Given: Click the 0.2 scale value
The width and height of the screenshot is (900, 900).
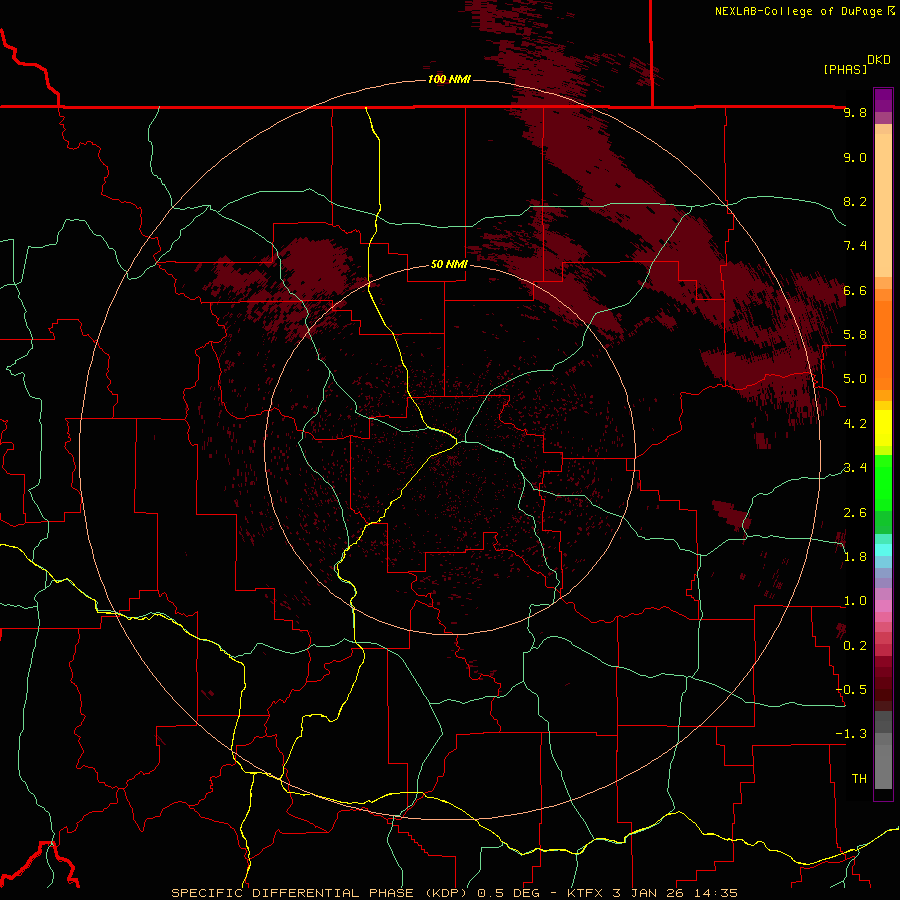Looking at the screenshot, I should (855, 646).
